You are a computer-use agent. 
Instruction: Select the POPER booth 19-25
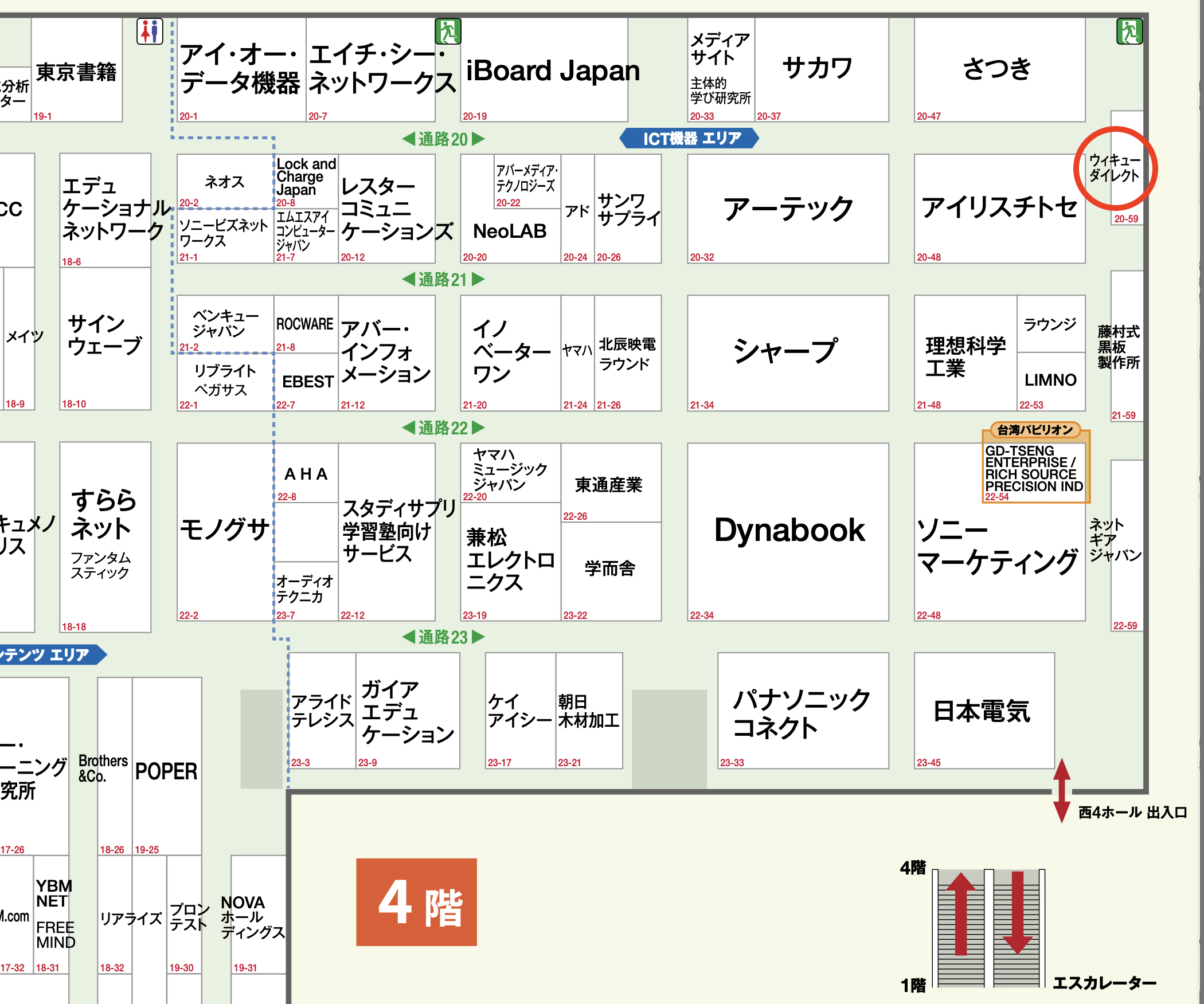pyautogui.click(x=167, y=767)
